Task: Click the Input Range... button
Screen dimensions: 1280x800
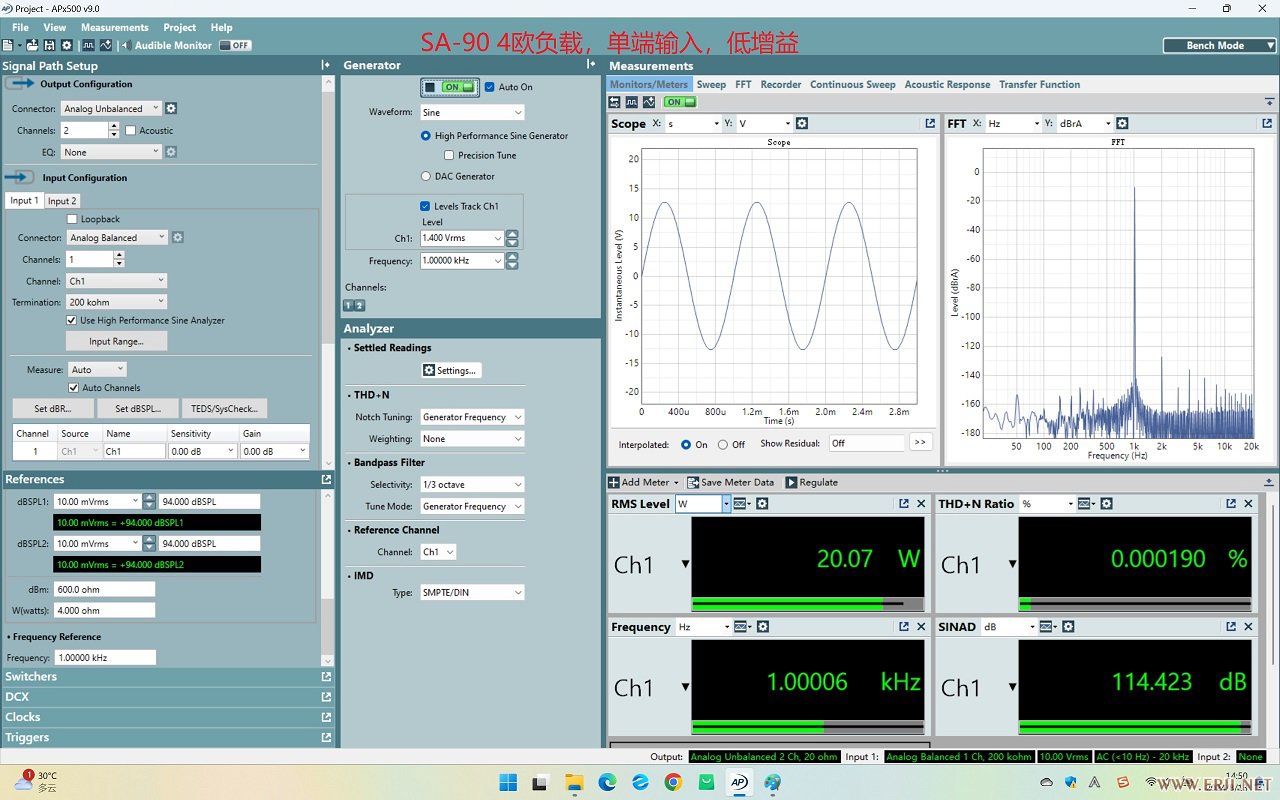Action: click(x=116, y=341)
